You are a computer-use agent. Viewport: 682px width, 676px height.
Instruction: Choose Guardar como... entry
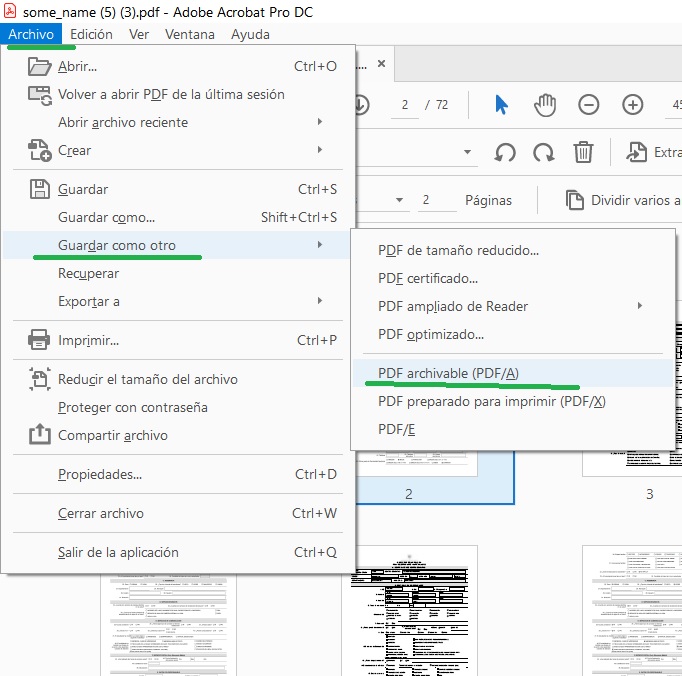(x=178, y=217)
